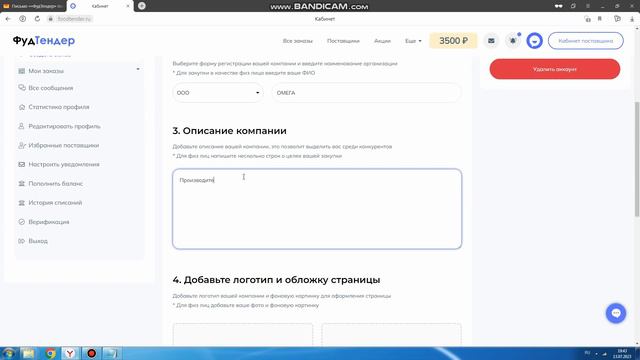Click the logo upload box
640x360 pixels.
243,334
